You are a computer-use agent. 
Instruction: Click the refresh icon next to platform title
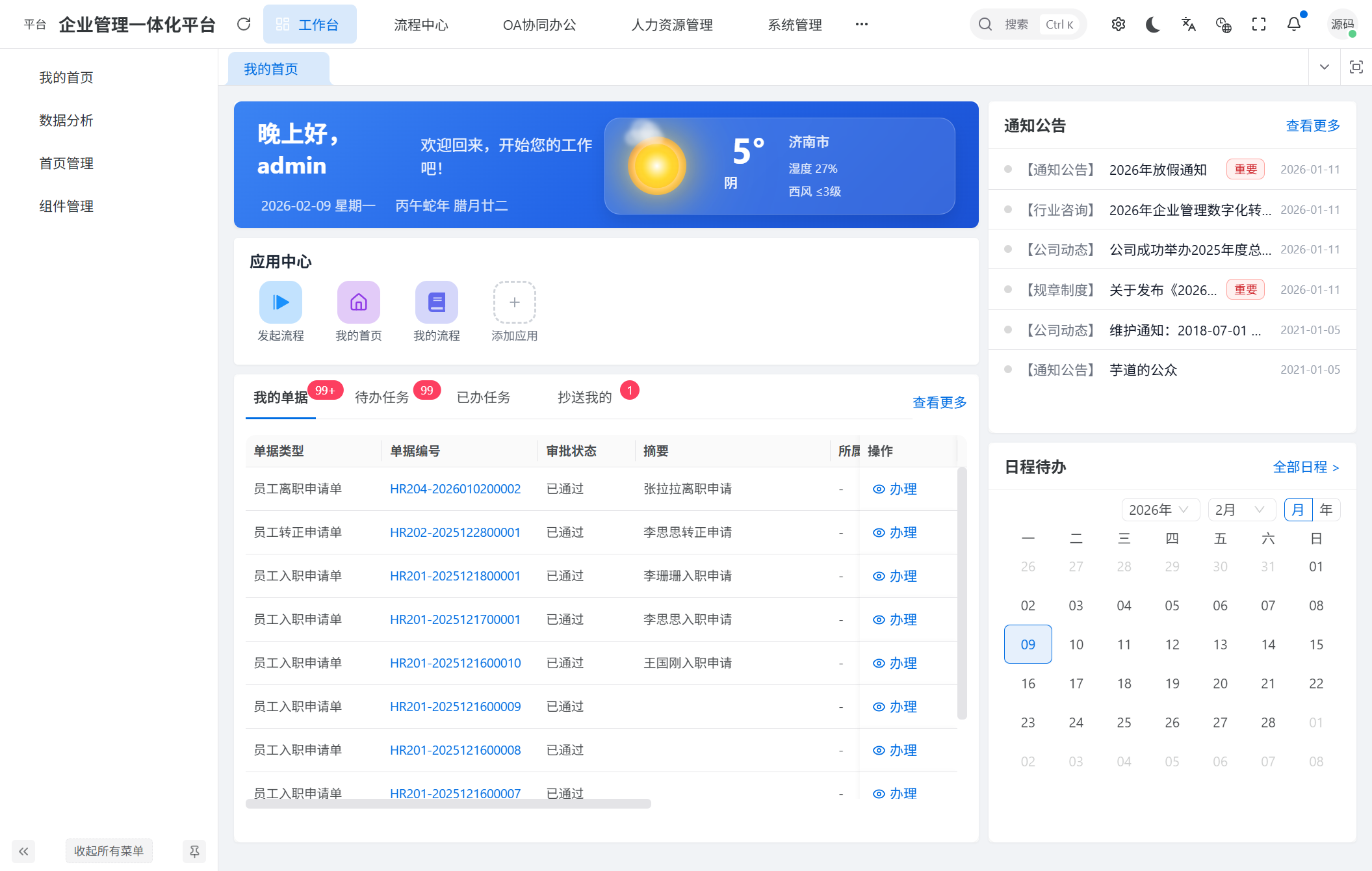pos(244,23)
